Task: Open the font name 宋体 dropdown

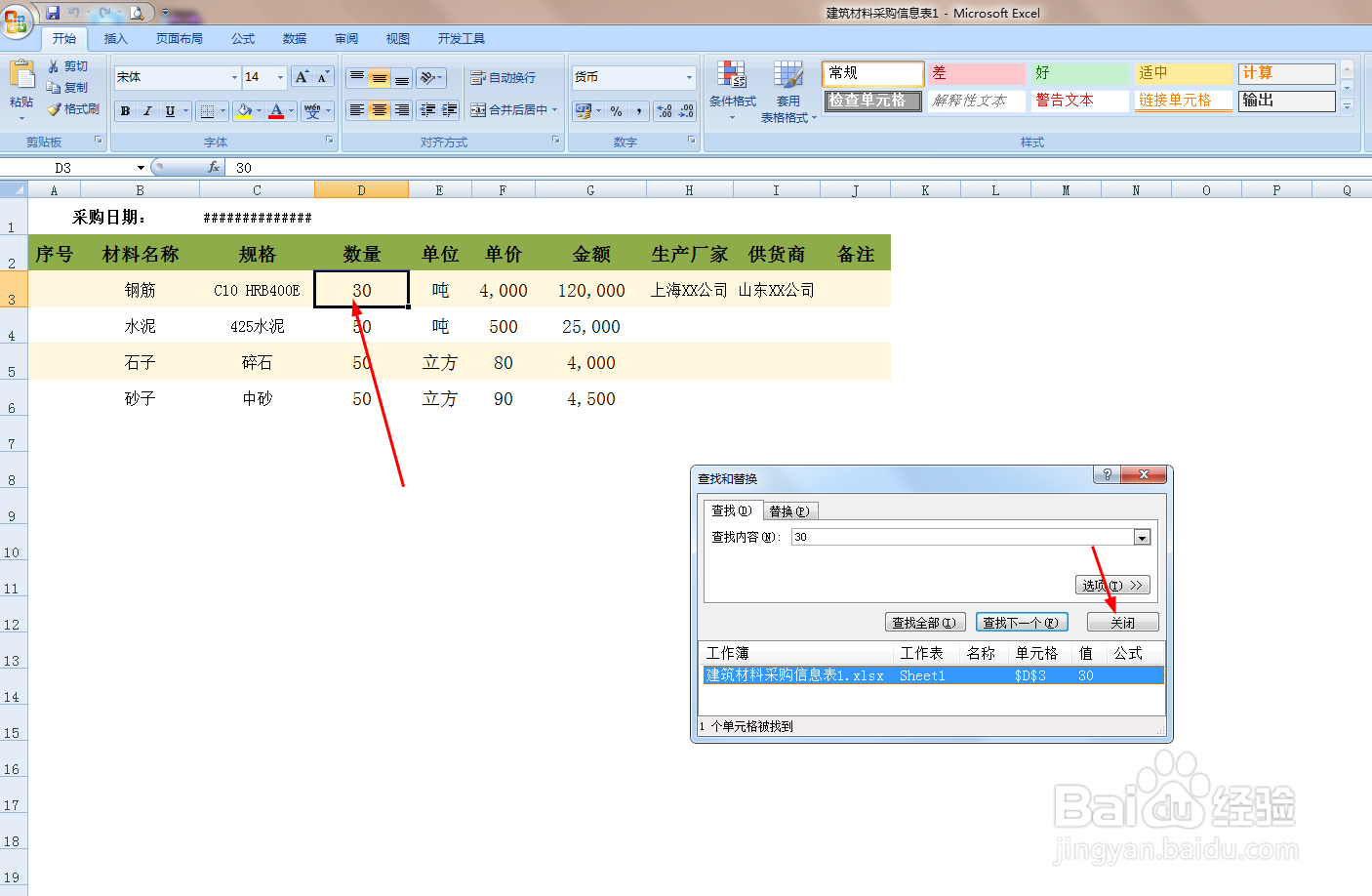Action: 234,77
